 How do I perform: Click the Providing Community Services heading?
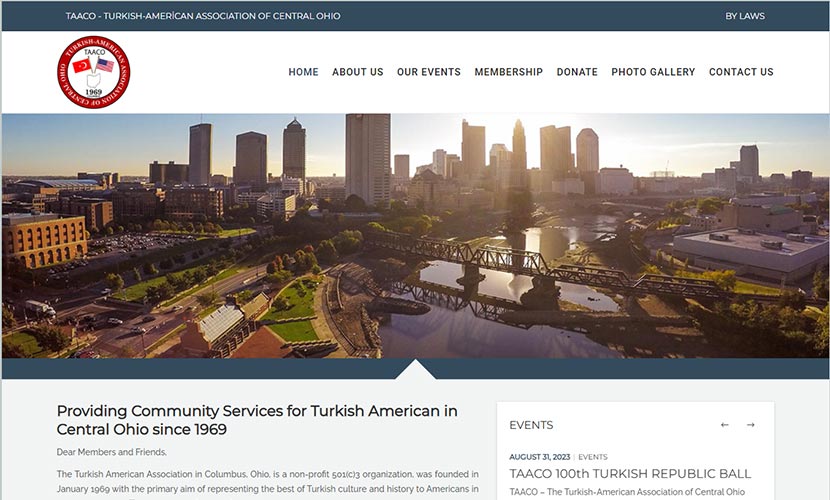257,420
